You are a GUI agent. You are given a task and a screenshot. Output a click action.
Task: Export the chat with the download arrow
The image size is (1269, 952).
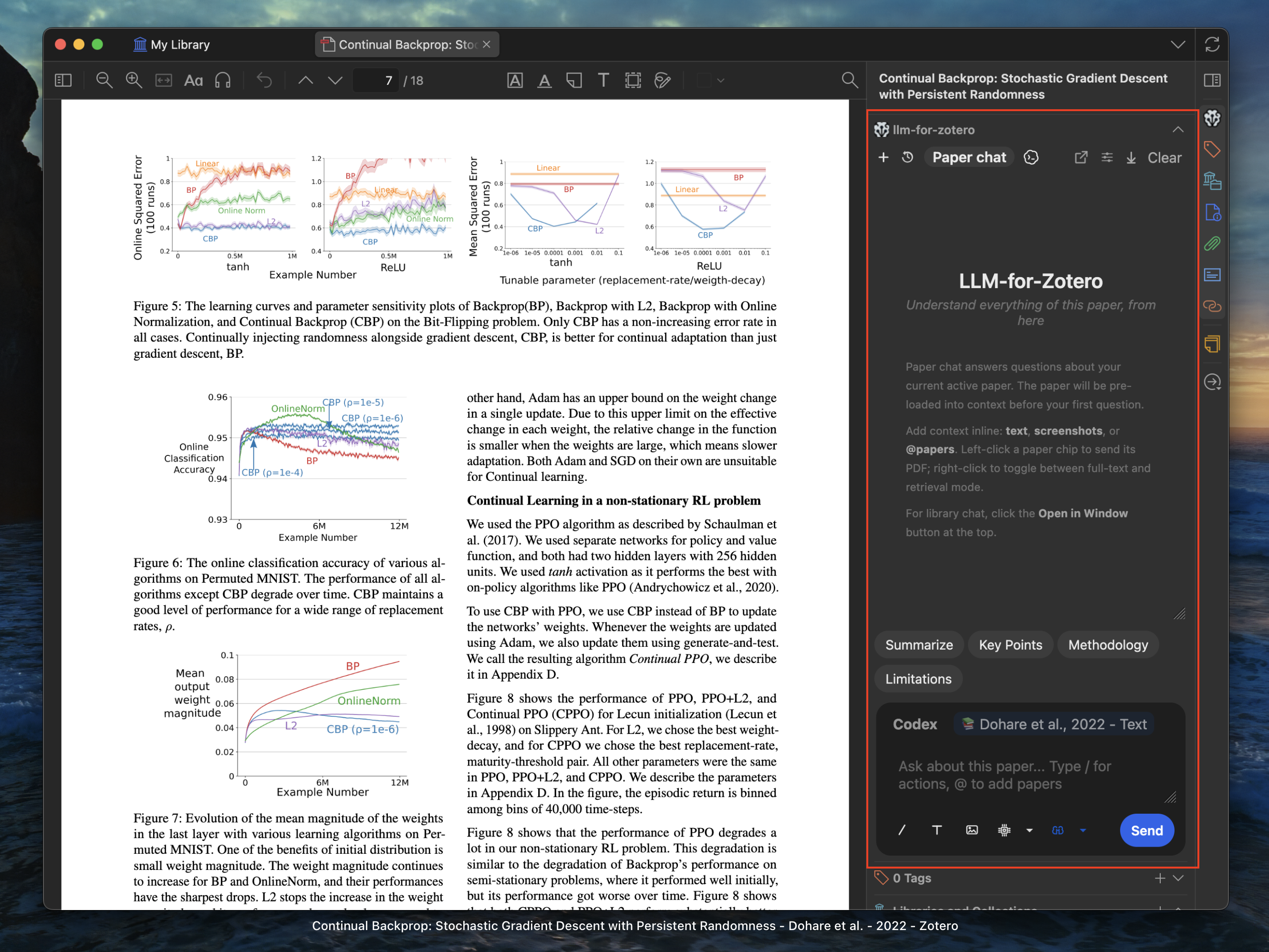(1131, 158)
